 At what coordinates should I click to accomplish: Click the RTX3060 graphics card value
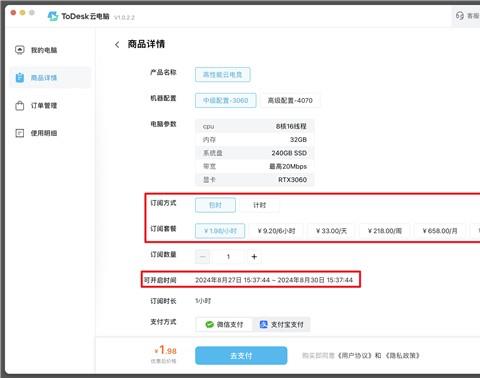292,180
